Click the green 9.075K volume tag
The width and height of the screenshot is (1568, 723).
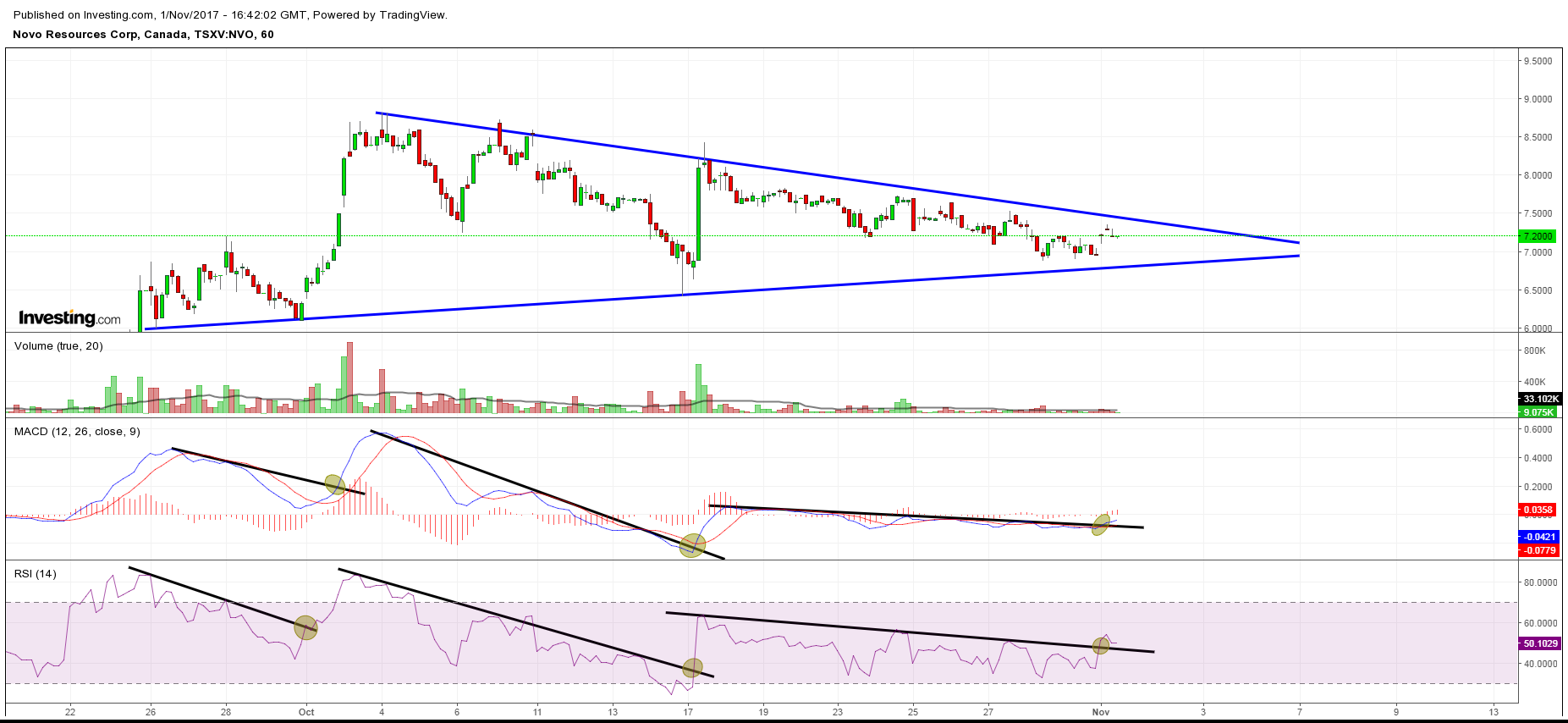pyautogui.click(x=1538, y=412)
